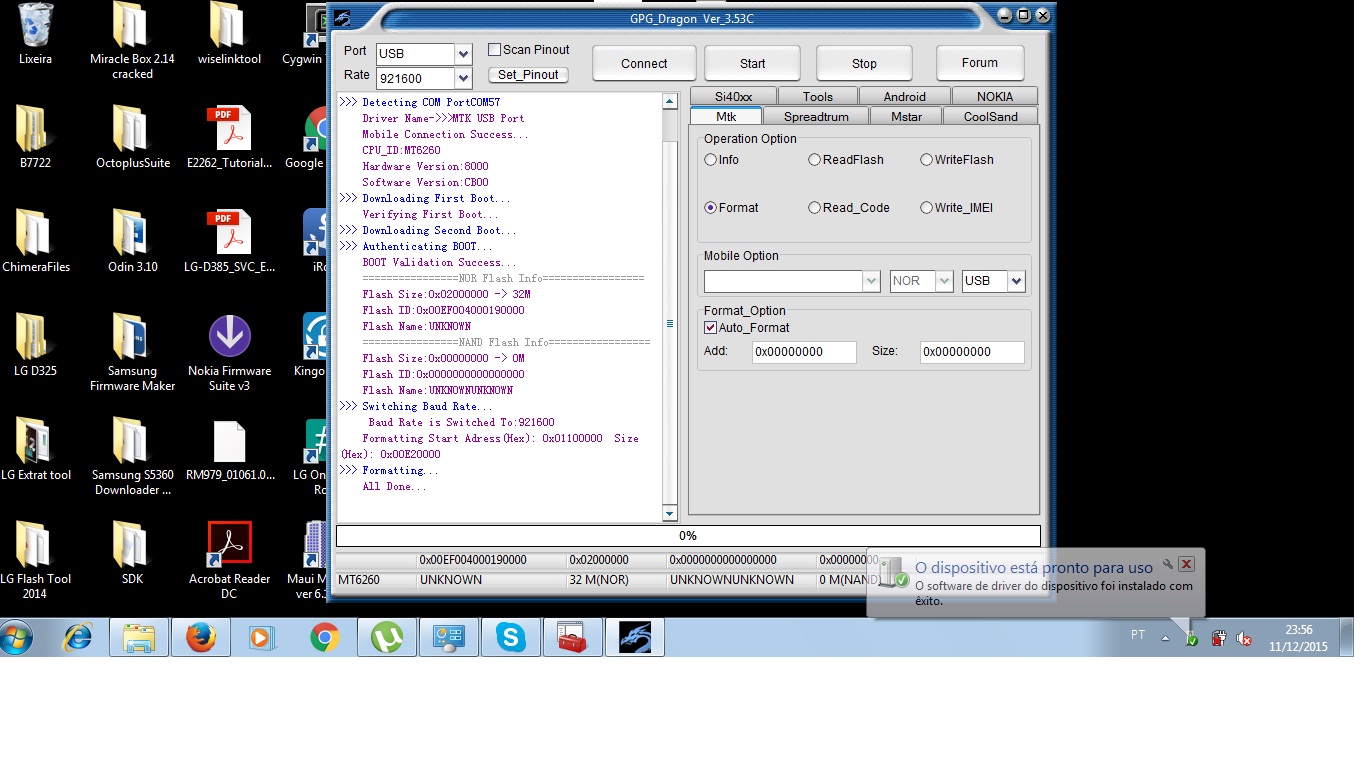
Task: Select the GPG Dragon taskbar icon
Action: click(x=635, y=637)
